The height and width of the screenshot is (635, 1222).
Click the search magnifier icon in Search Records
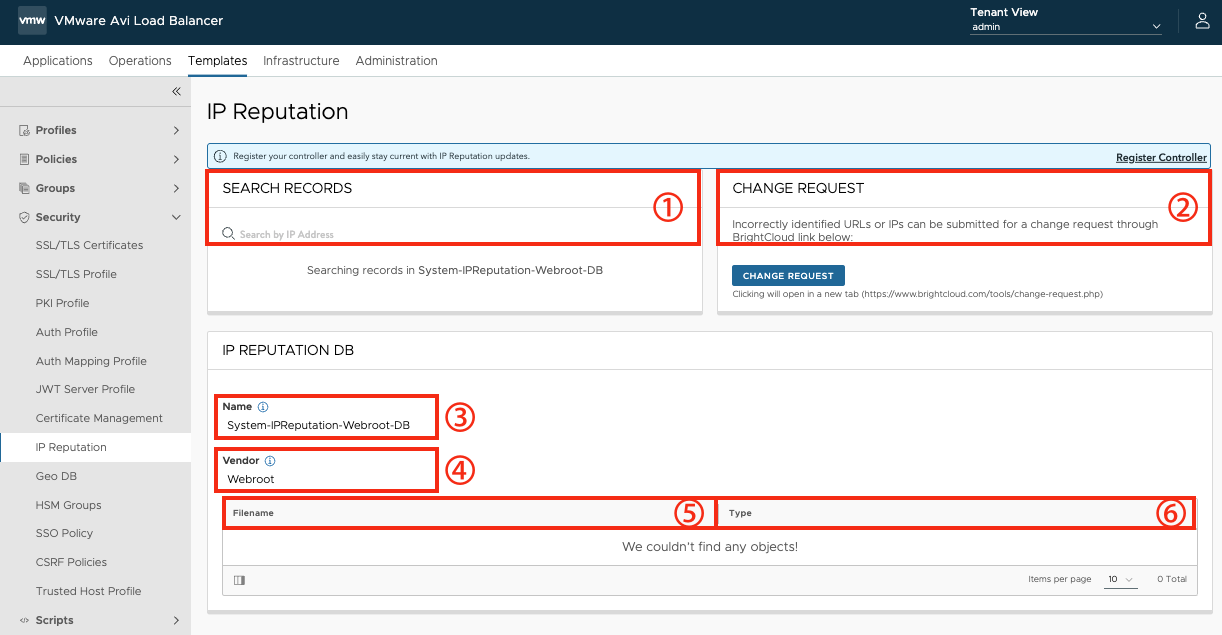(x=228, y=233)
